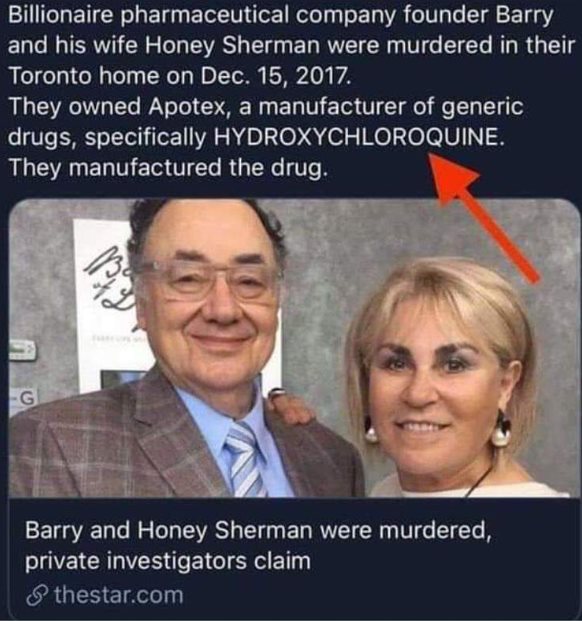Select the word HYDROXYCHLOROQUINE in the post
This screenshot has width=582, height=621.
358,137
